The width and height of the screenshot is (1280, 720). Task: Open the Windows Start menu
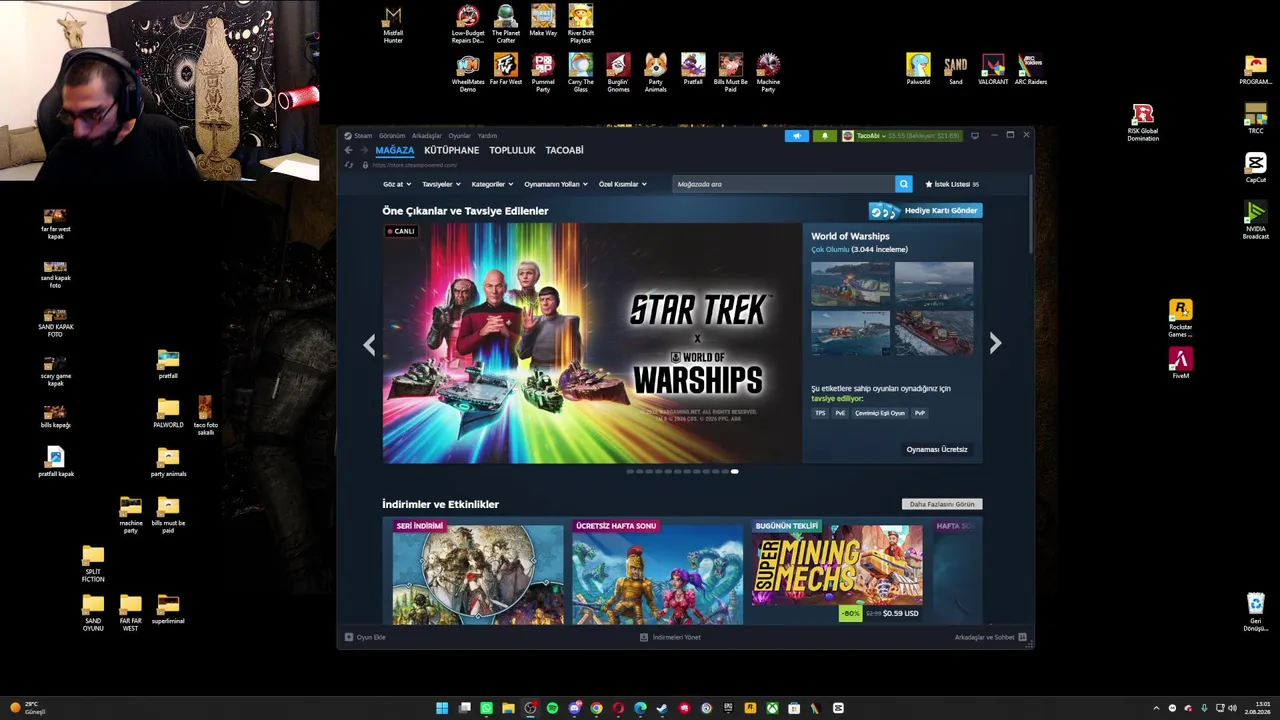tap(442, 708)
